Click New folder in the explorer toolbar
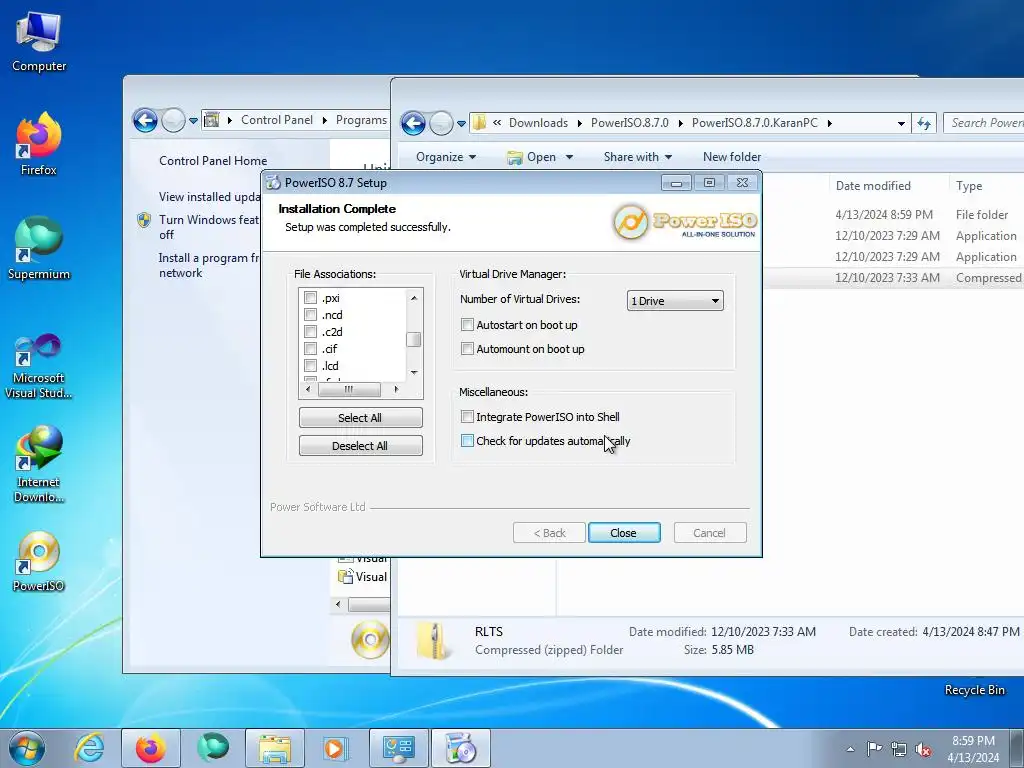Viewport: 1024px width, 768px height. click(x=731, y=157)
